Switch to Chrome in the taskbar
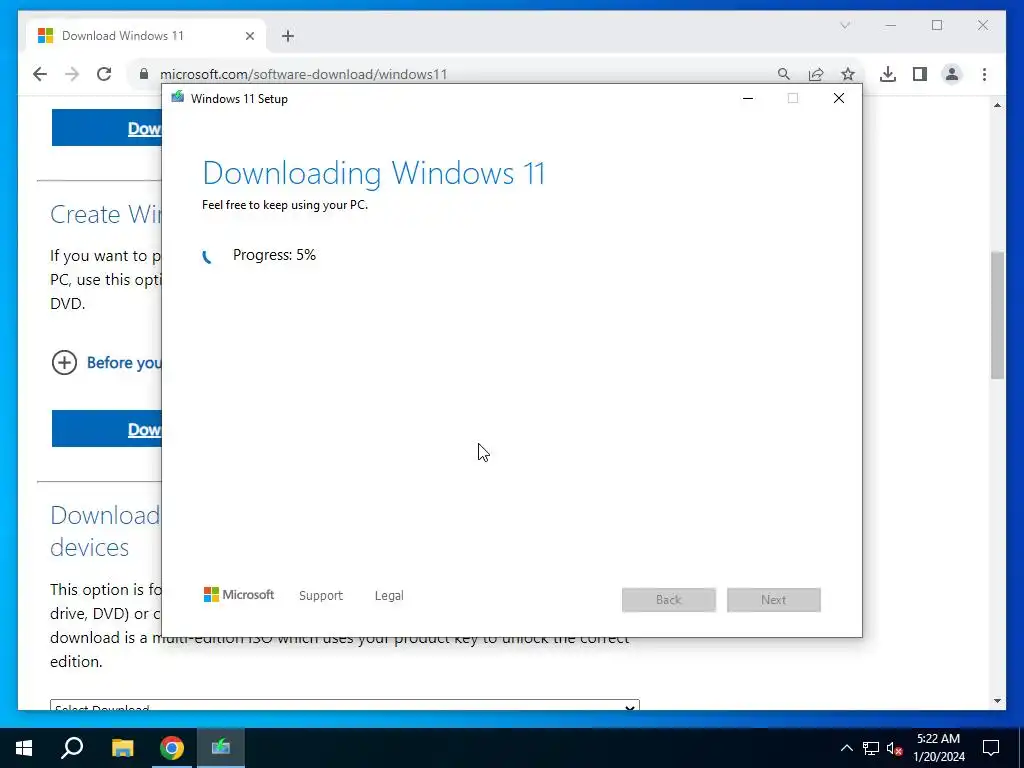1024x768 pixels. [172, 748]
